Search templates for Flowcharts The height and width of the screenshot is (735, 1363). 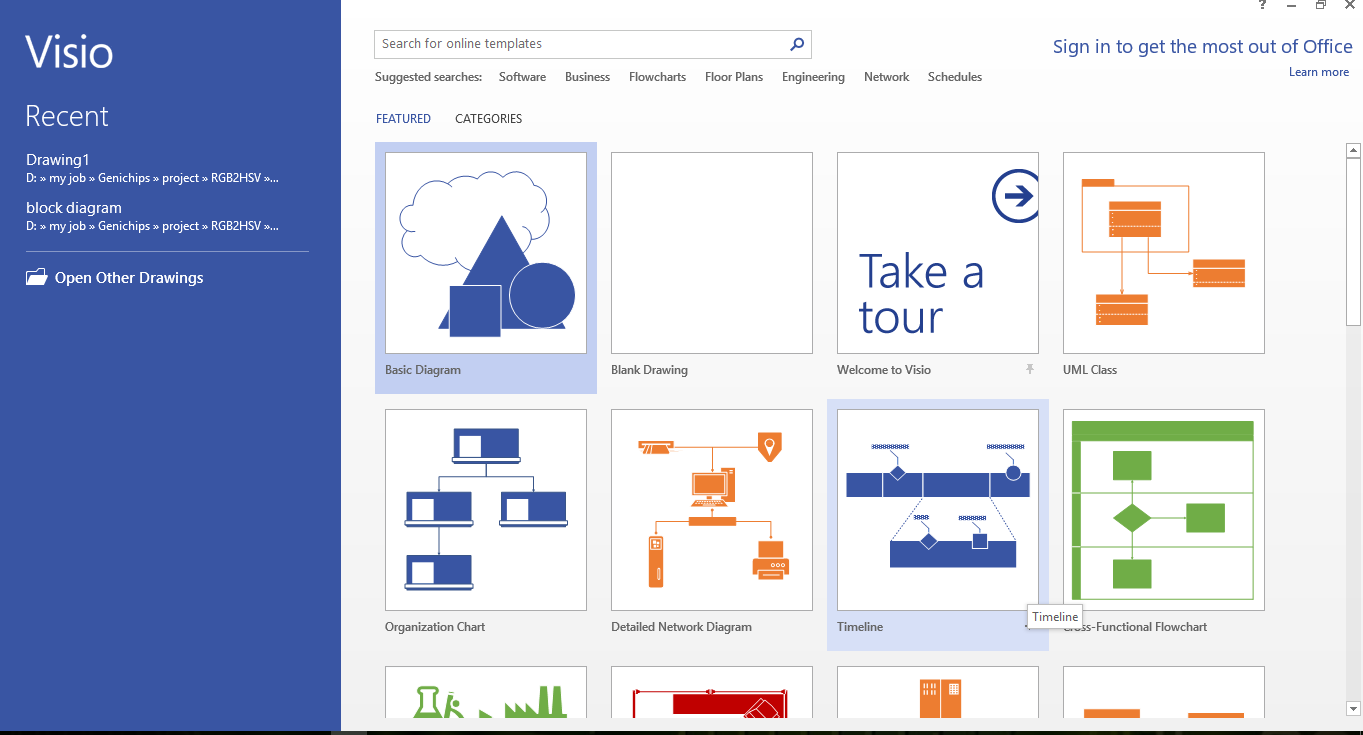point(657,76)
